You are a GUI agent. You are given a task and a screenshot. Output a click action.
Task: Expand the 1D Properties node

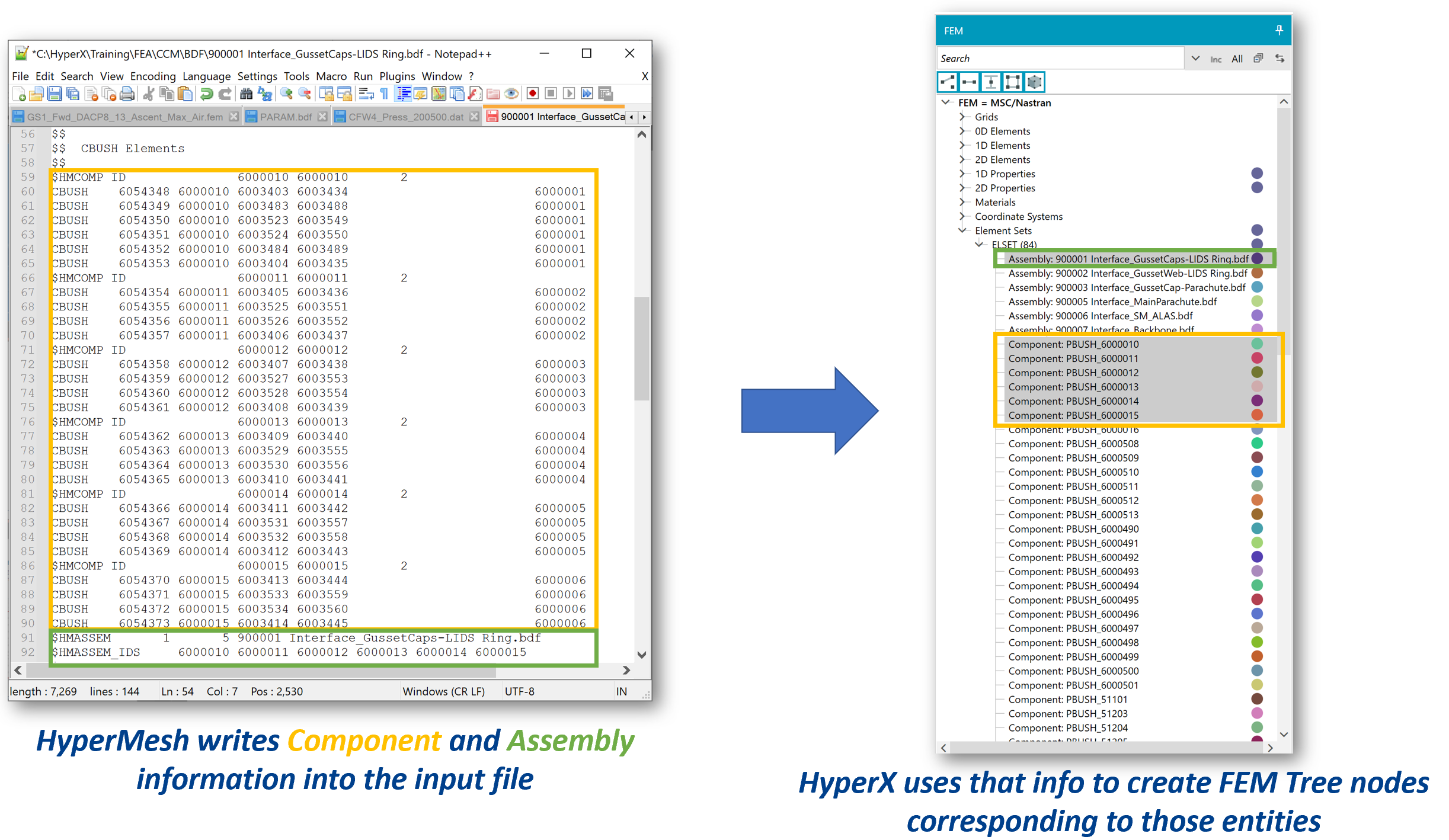click(962, 174)
